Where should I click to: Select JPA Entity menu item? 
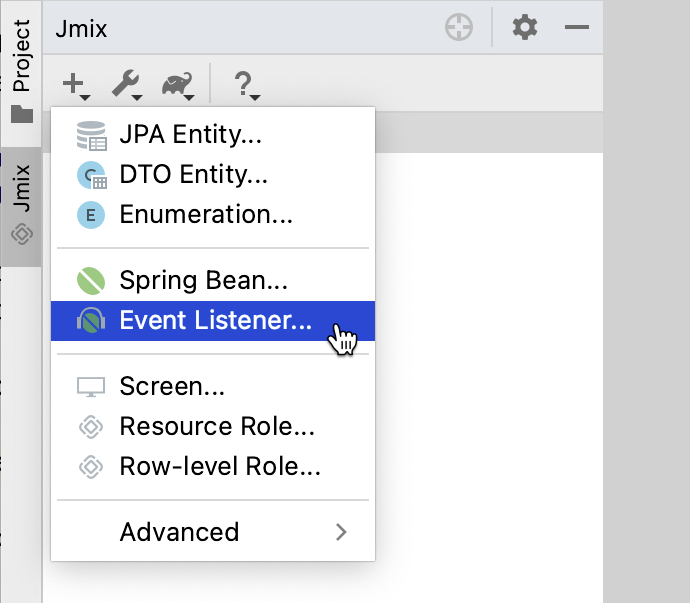(x=190, y=134)
